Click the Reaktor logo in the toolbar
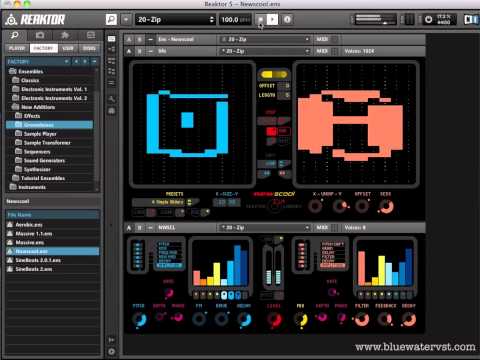The image size is (480, 360). click(x=35, y=20)
